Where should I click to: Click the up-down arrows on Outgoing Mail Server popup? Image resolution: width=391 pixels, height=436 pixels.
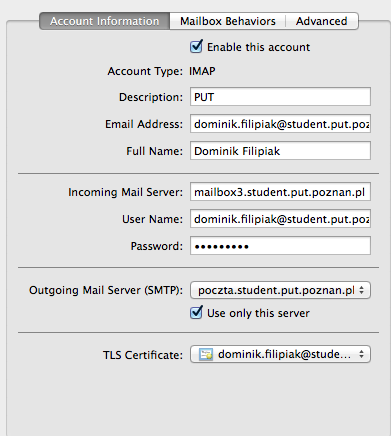pyautogui.click(x=362, y=290)
